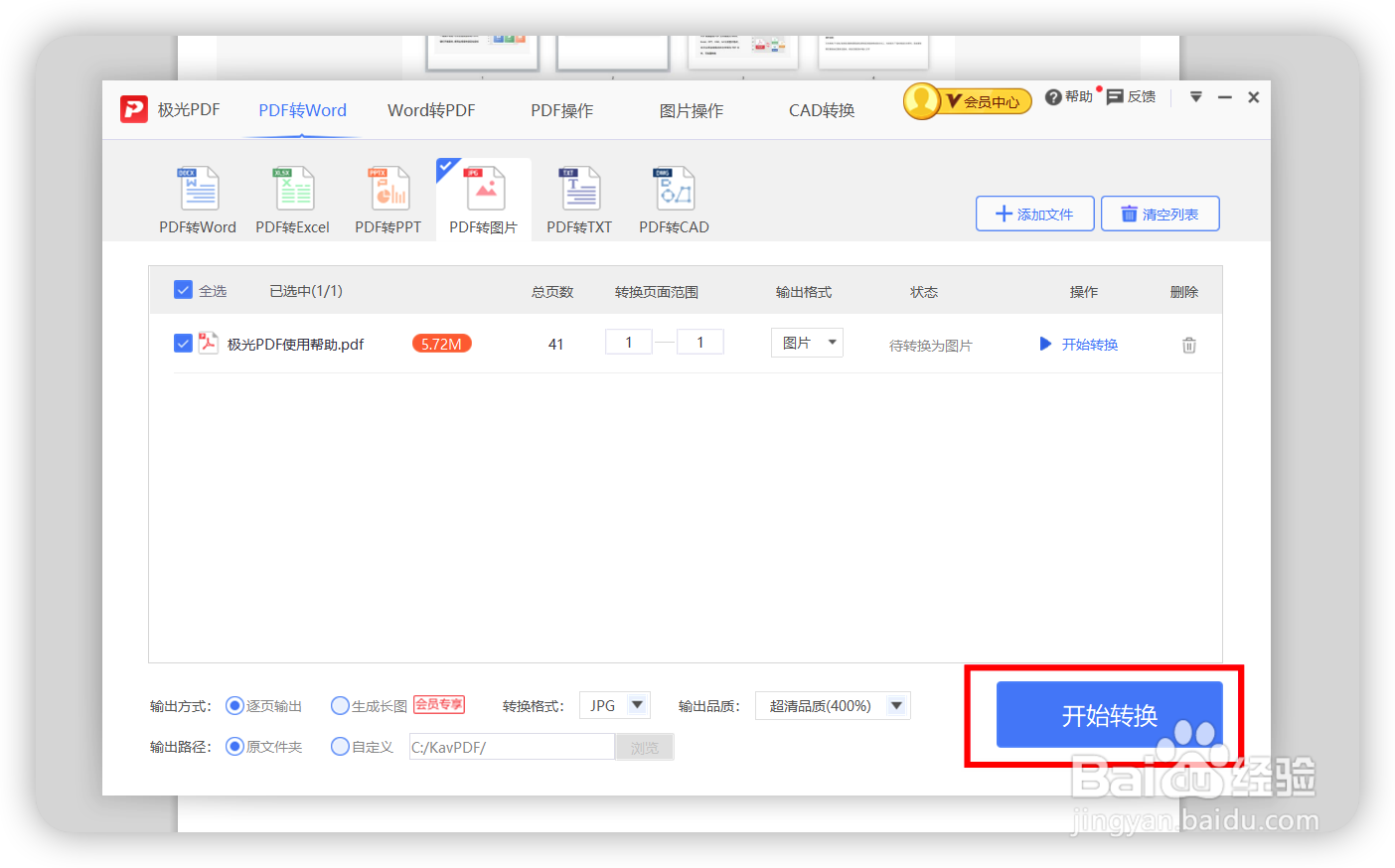Viewport: 1395px width, 868px height.
Task: Select the 逐页输出 radio button
Action: [x=234, y=706]
